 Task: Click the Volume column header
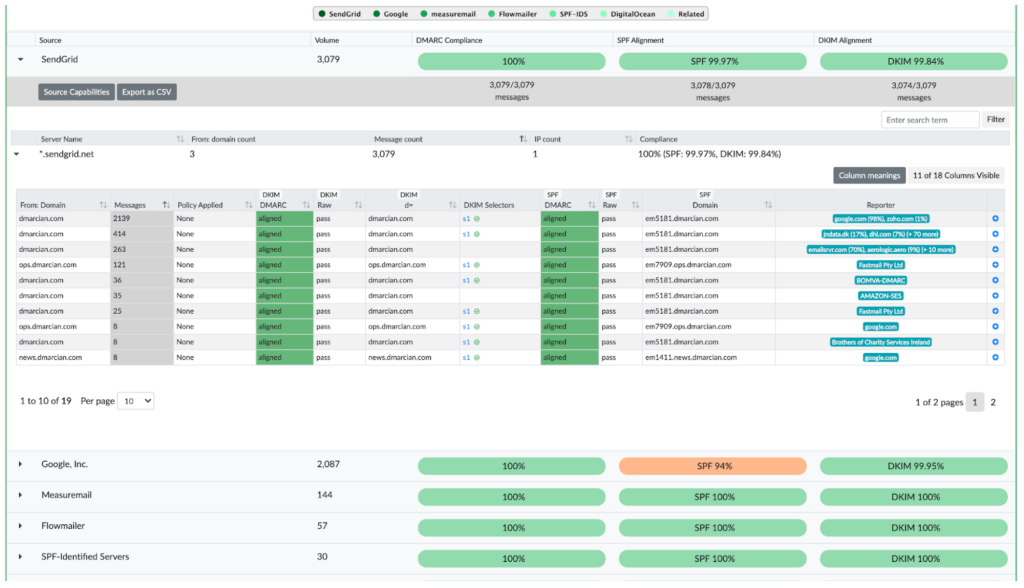click(327, 41)
